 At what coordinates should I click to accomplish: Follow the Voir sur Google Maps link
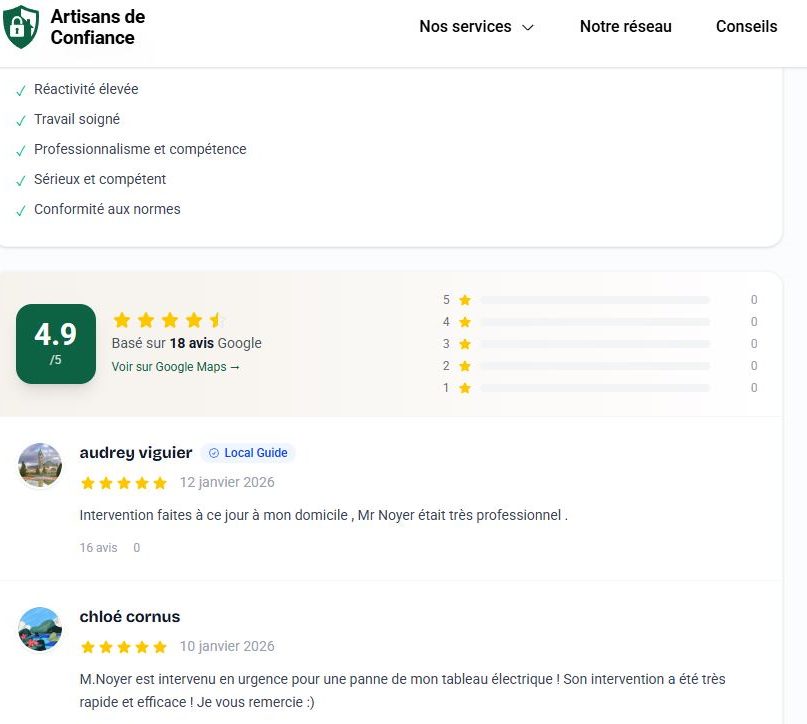click(176, 367)
